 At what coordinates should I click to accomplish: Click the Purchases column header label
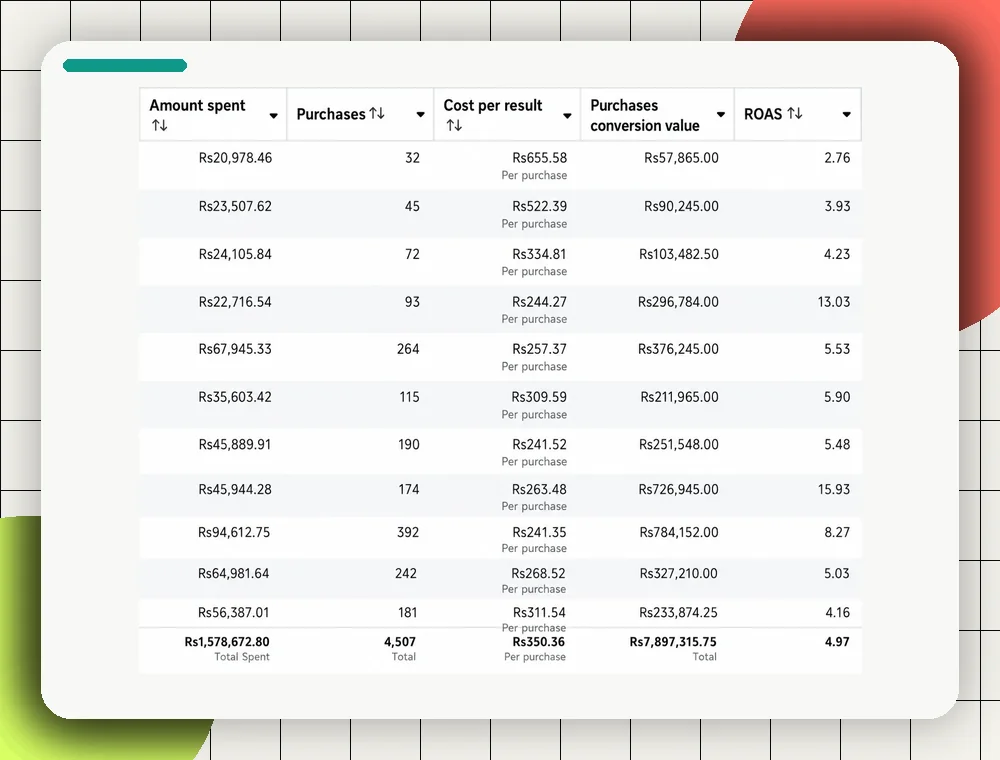[x=331, y=114]
